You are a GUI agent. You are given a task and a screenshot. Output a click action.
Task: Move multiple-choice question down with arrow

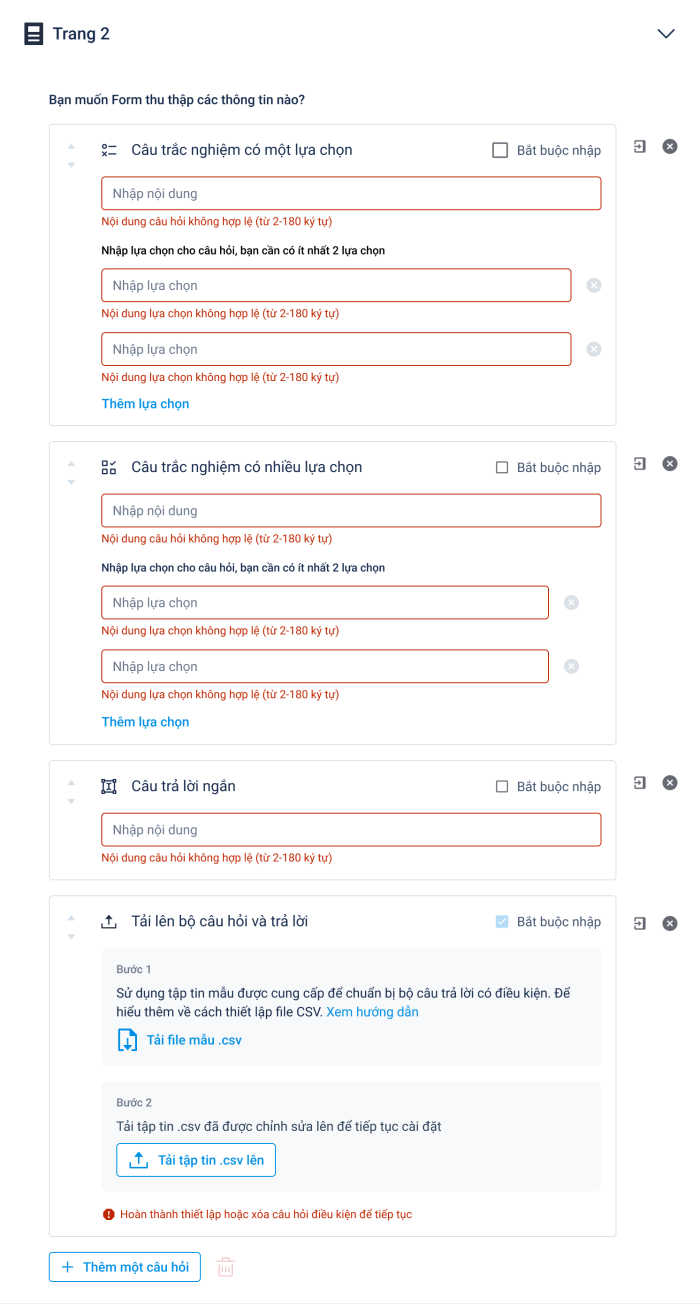coord(71,482)
